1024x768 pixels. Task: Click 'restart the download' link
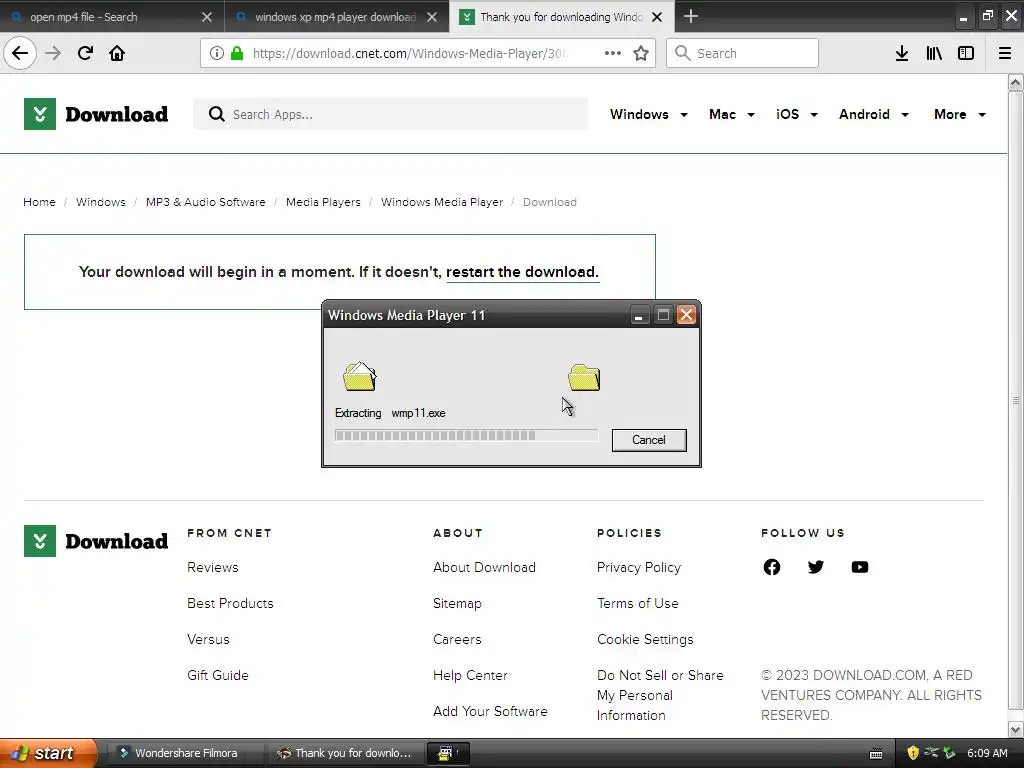(522, 272)
